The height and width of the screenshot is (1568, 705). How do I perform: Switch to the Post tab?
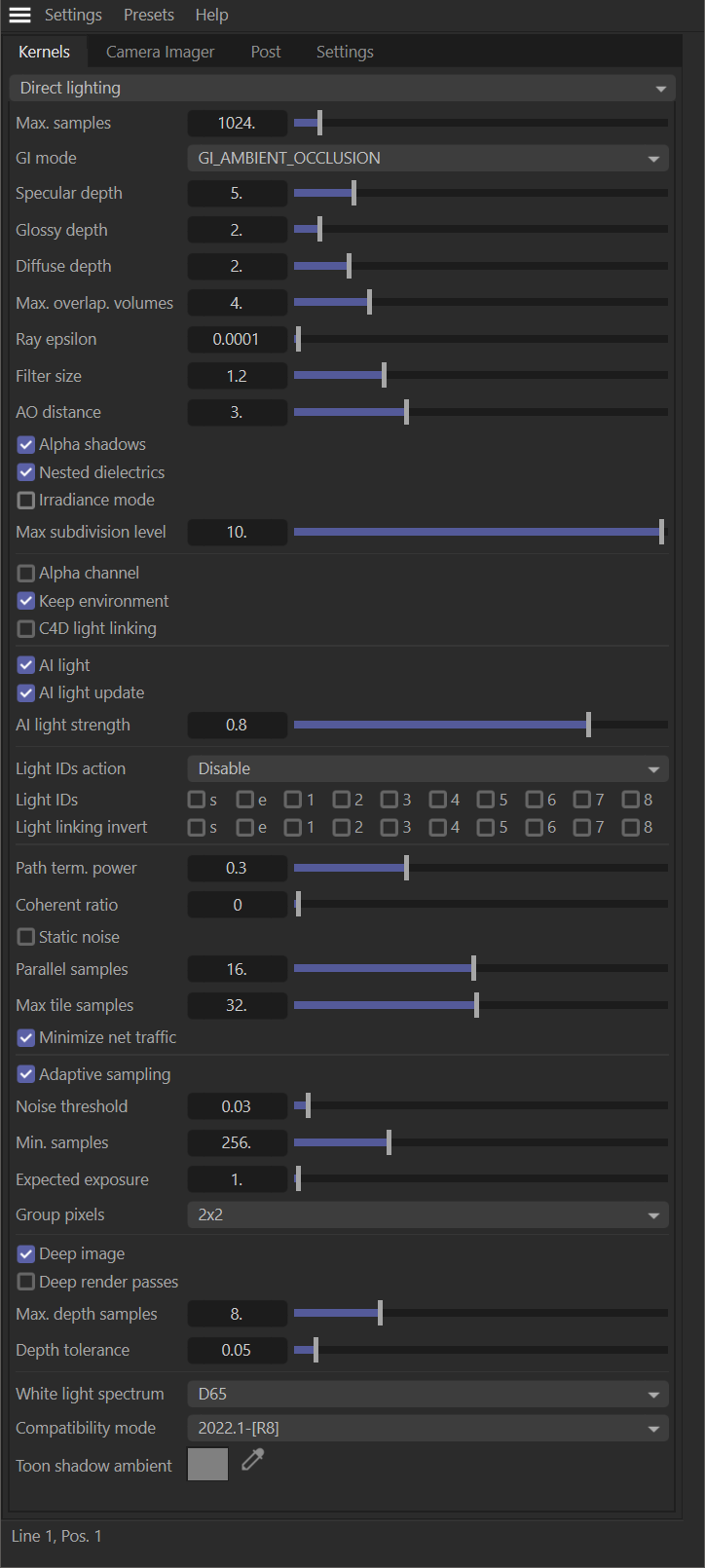point(266,52)
